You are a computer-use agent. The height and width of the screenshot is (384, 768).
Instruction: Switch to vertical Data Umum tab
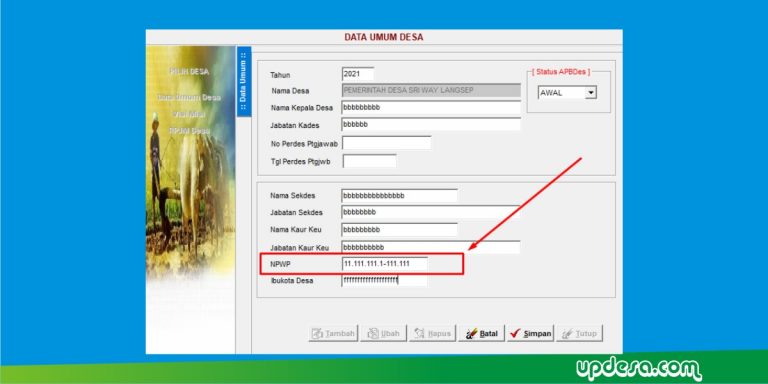243,81
